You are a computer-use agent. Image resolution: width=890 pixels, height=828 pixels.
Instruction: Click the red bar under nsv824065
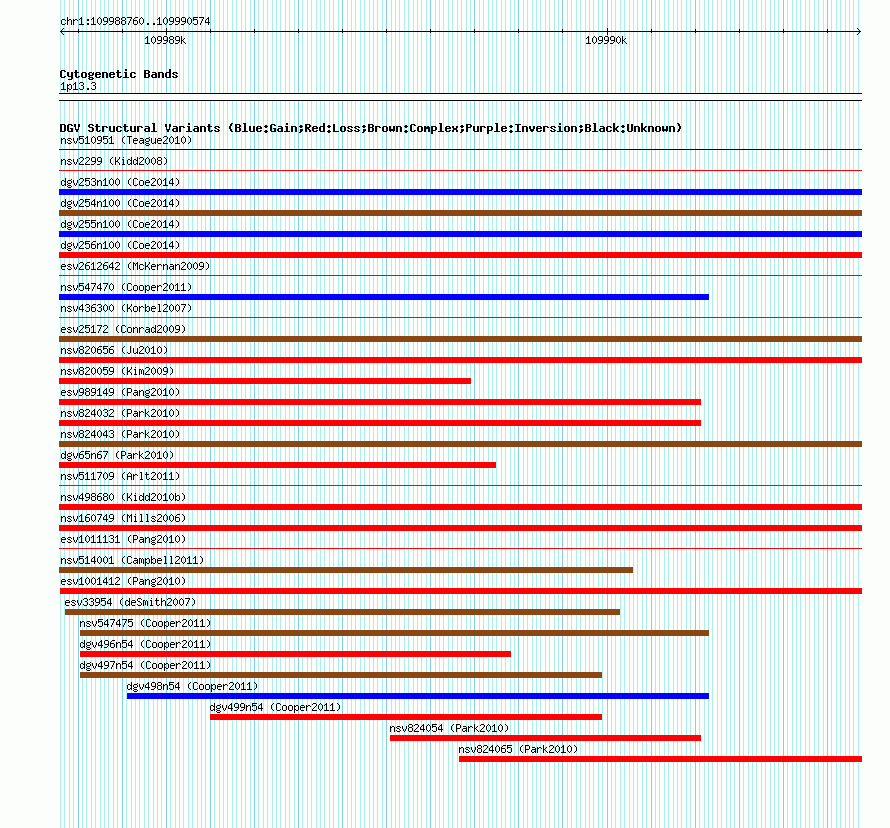pos(660,759)
